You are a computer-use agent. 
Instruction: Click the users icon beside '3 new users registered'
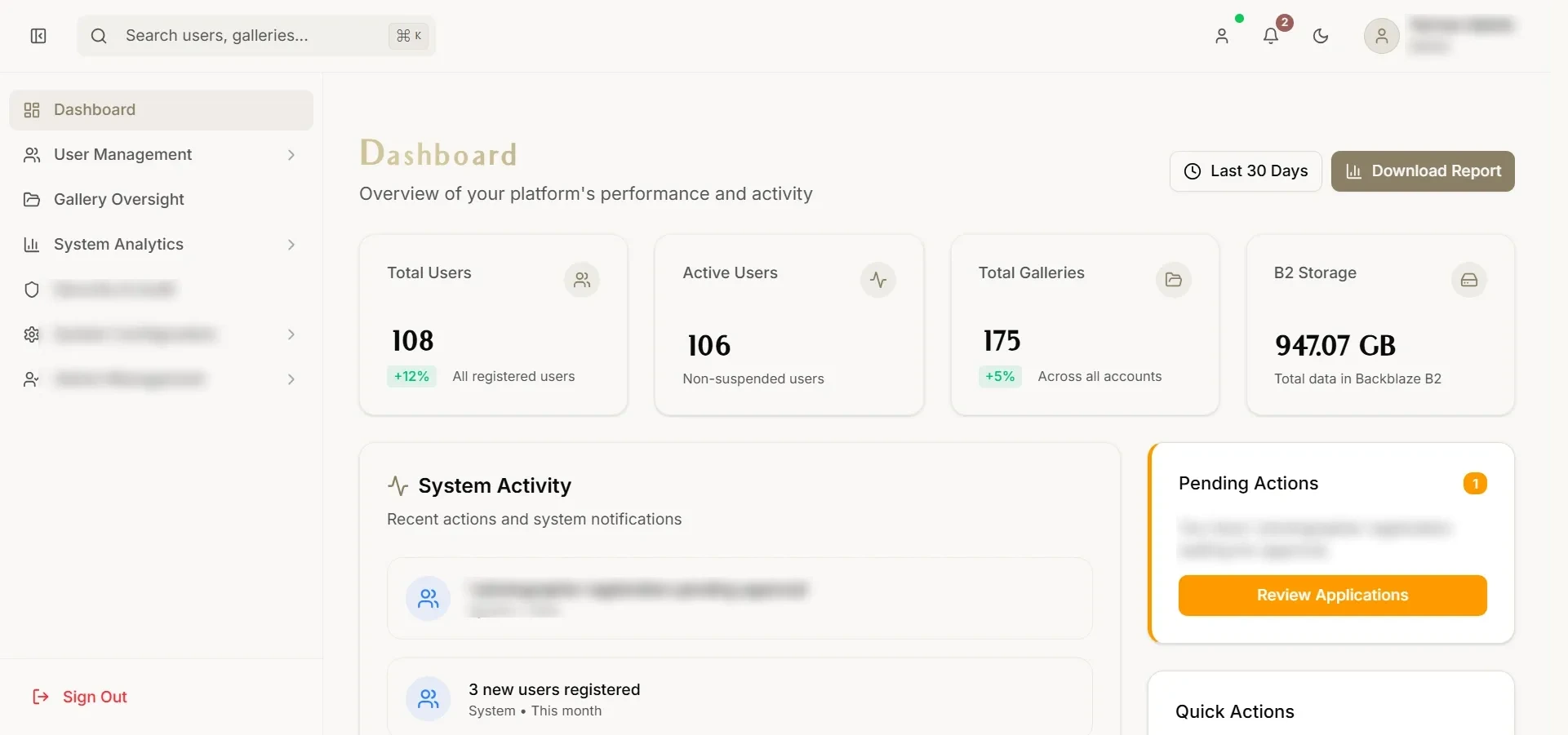429,698
